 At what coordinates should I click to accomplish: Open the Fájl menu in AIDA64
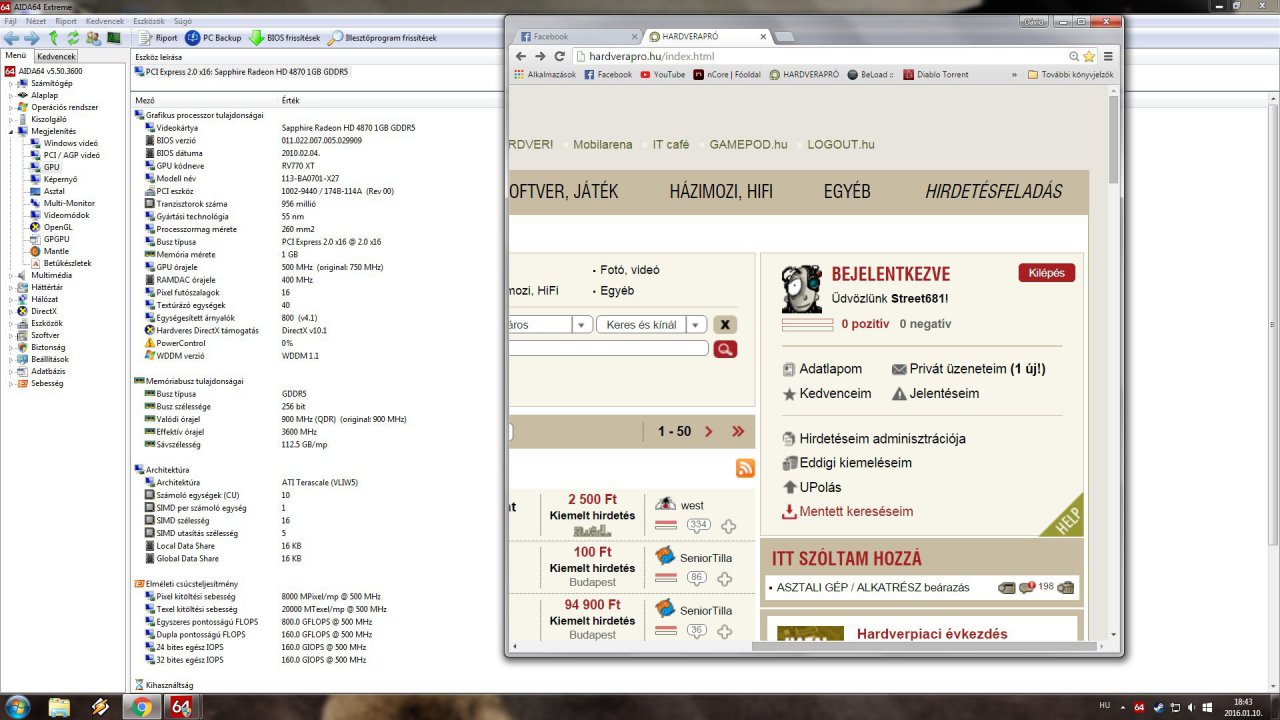pos(10,20)
